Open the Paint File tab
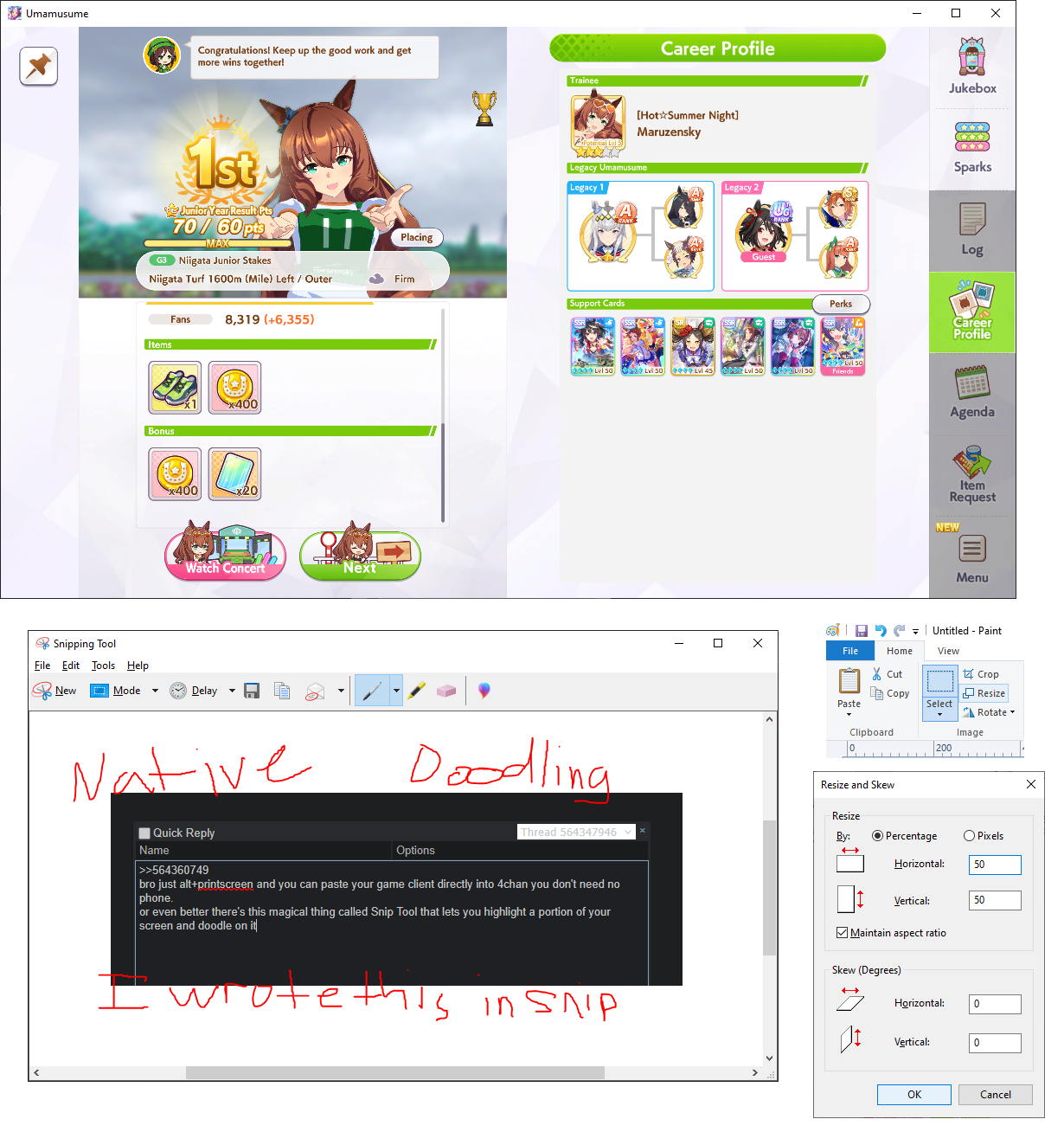 click(850, 651)
